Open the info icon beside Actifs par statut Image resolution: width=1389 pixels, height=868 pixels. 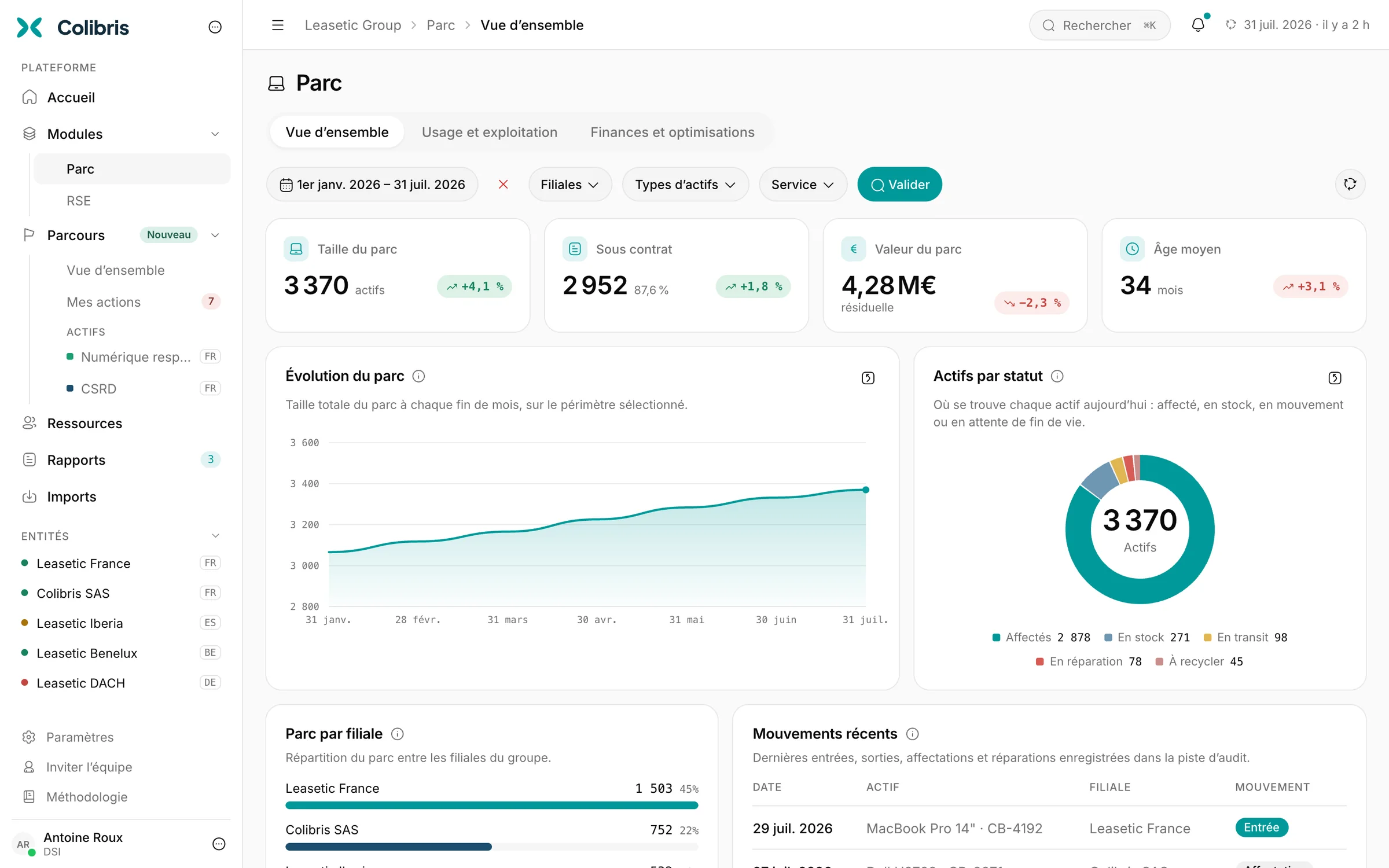(x=1057, y=376)
